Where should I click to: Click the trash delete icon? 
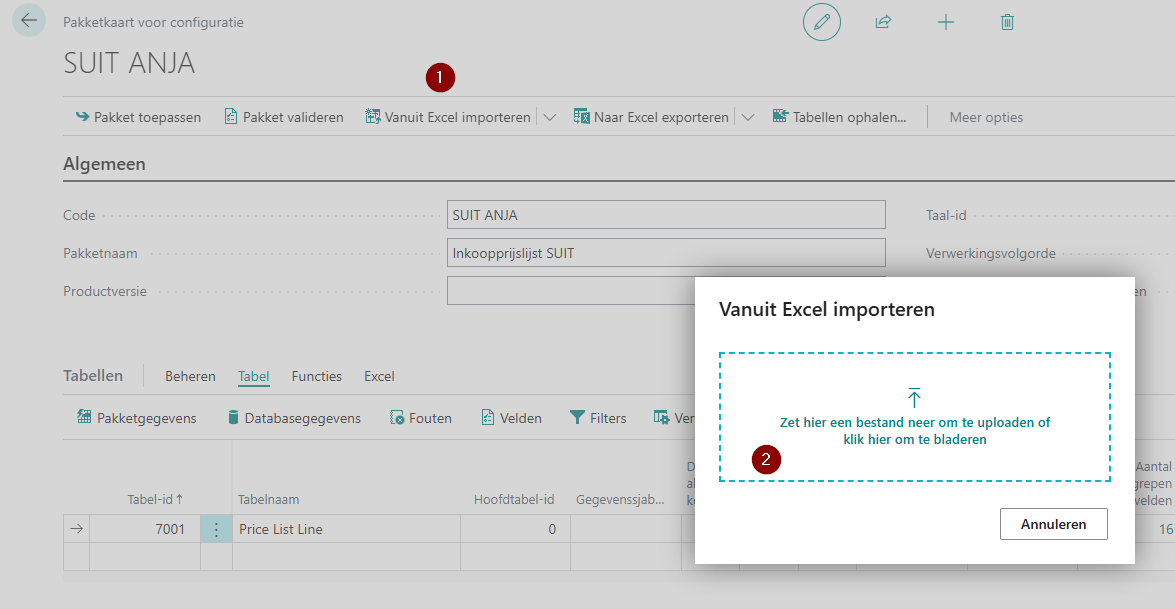coord(1007,22)
